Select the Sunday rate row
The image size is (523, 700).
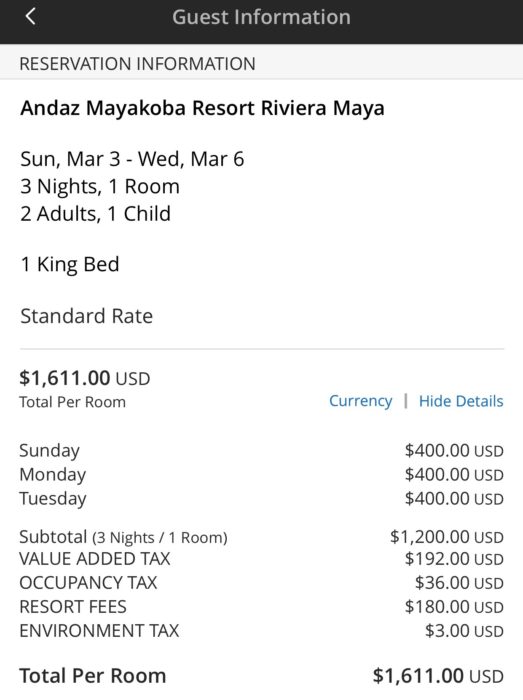click(262, 450)
